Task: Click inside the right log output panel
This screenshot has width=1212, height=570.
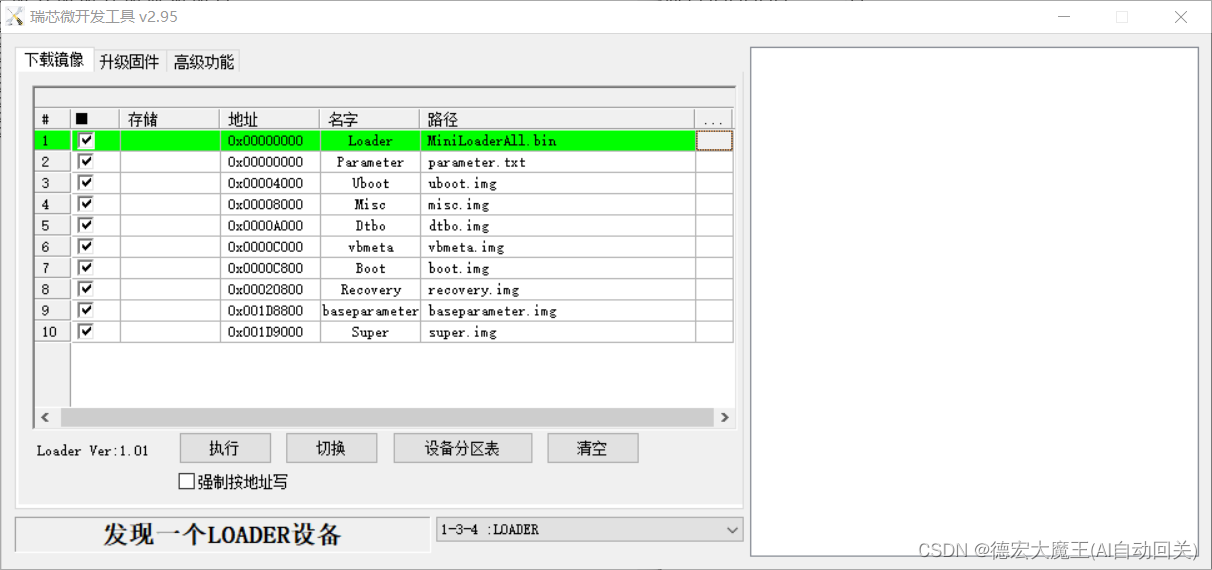Action: 974,301
